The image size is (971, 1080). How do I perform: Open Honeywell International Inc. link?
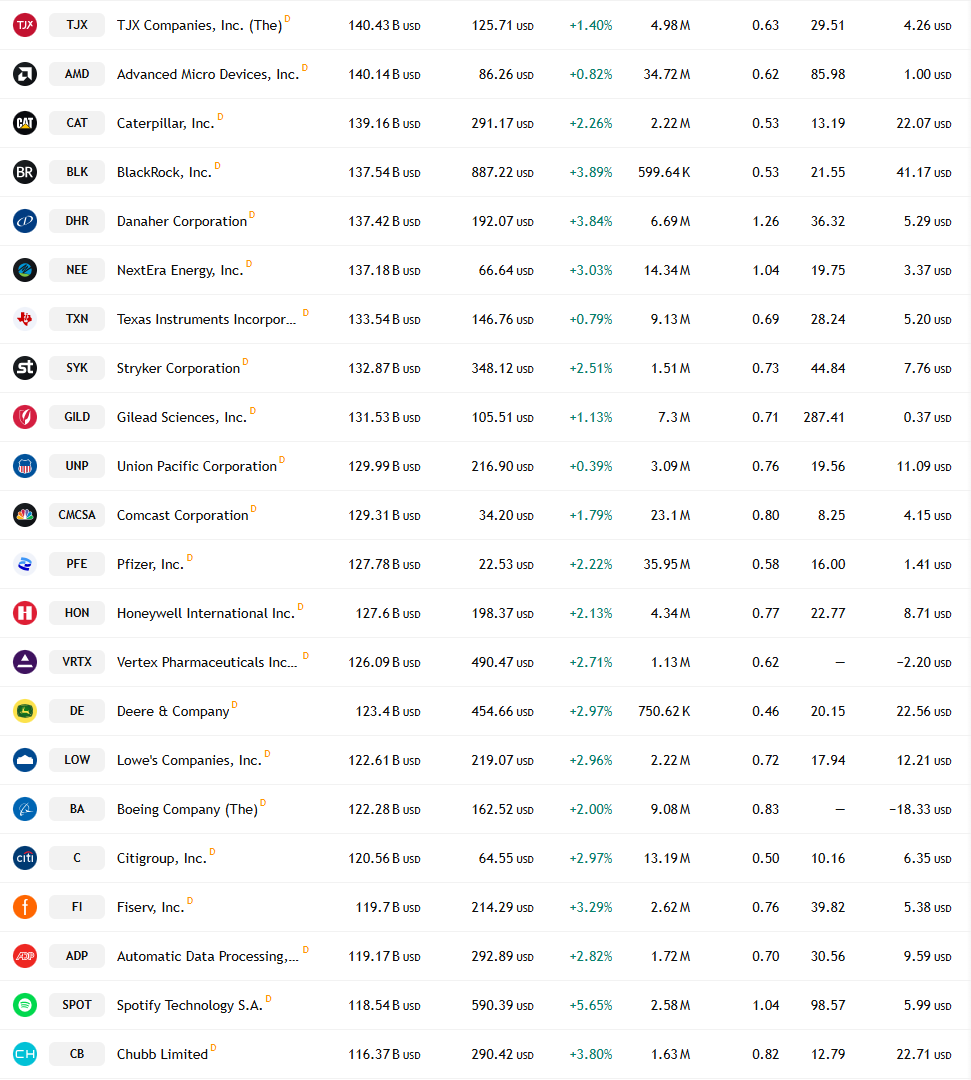[x=206, y=613]
